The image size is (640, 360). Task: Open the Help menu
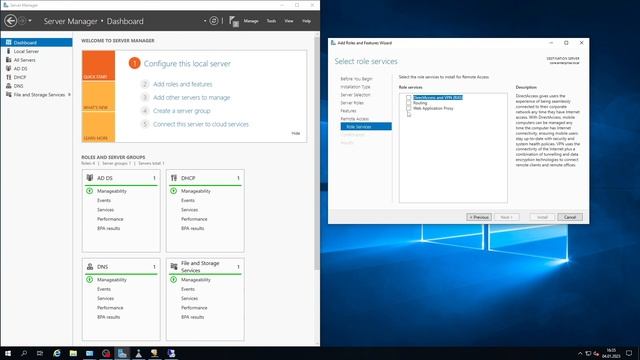click(306, 21)
